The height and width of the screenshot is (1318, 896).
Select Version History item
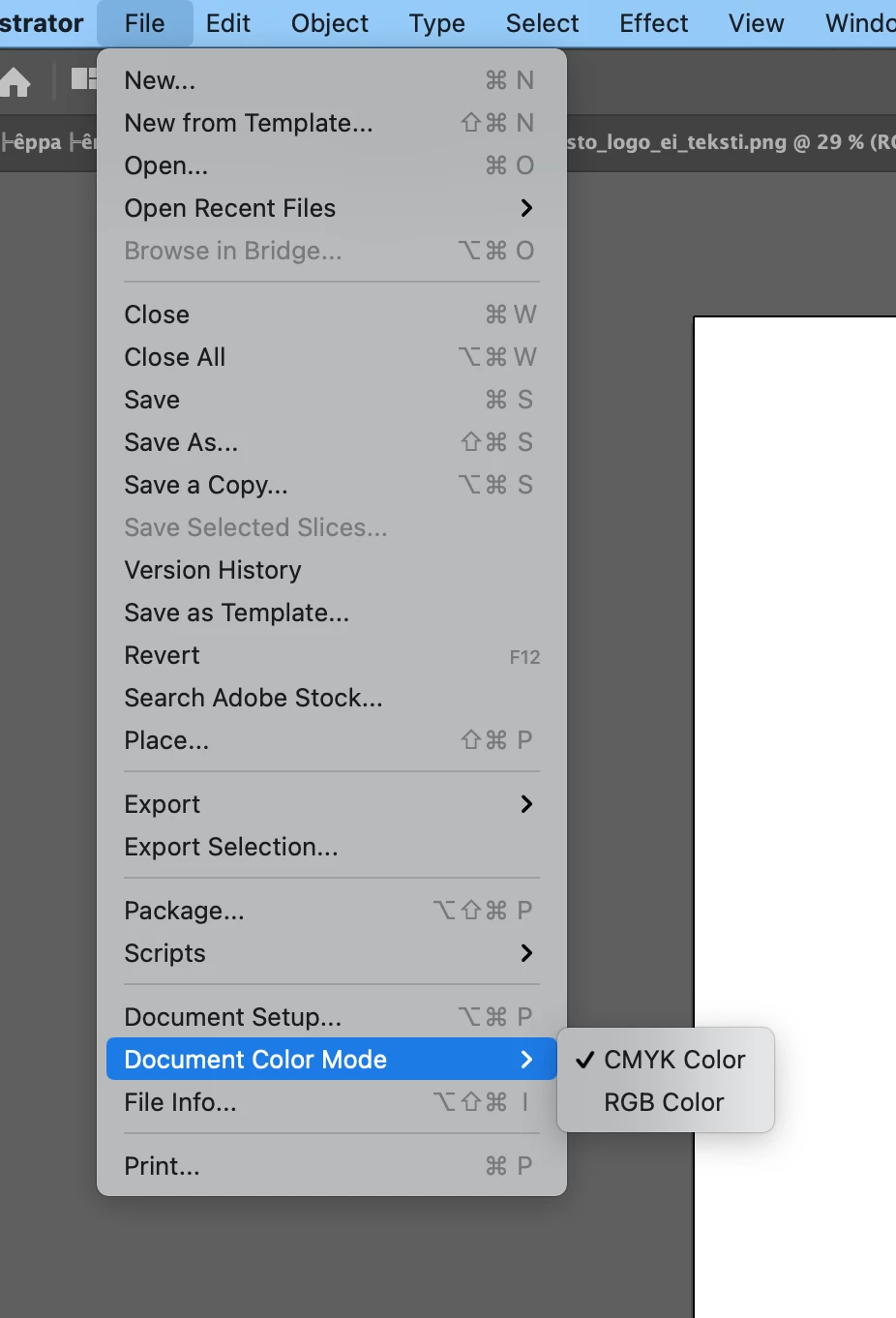coord(332,570)
